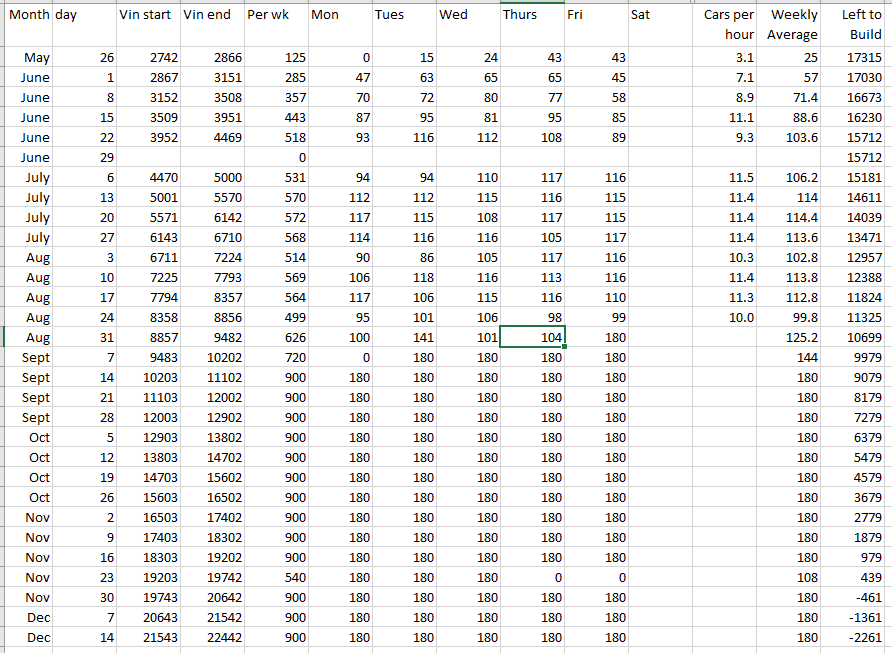Screen dimensions: 892x653
Task: Select the Weekly Average value 125.2
Action: [792, 338]
